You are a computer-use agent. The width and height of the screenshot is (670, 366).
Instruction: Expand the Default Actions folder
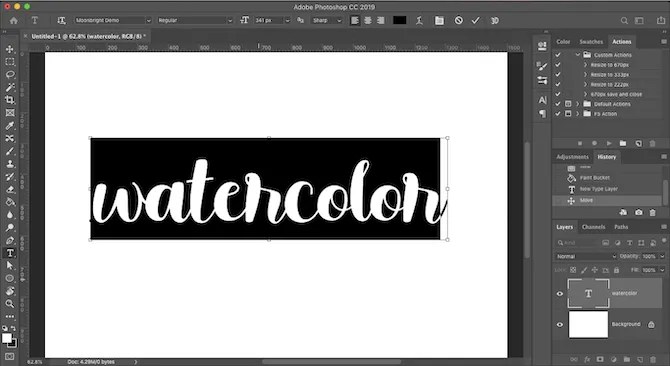[x=578, y=104]
